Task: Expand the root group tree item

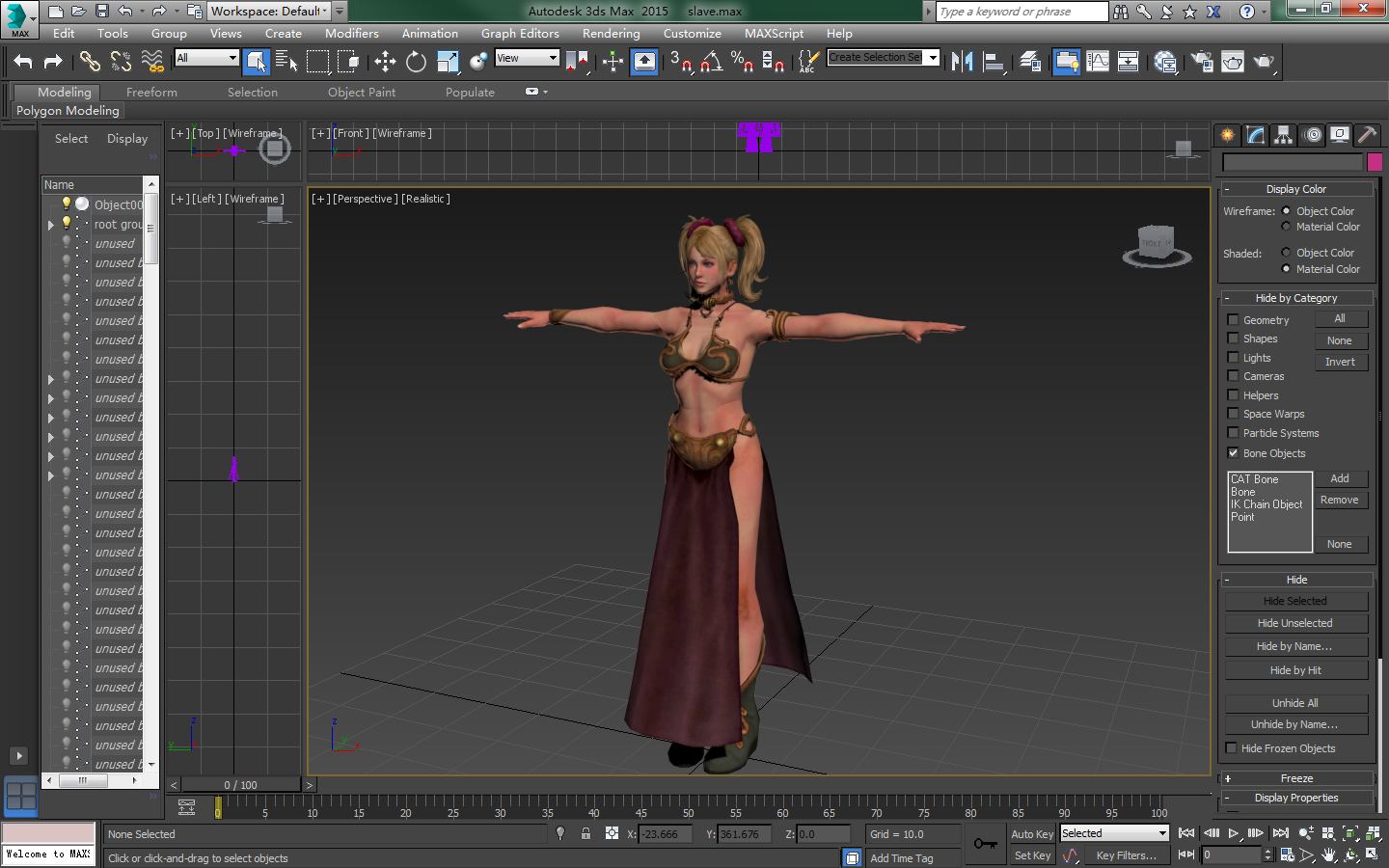Action: click(x=51, y=225)
